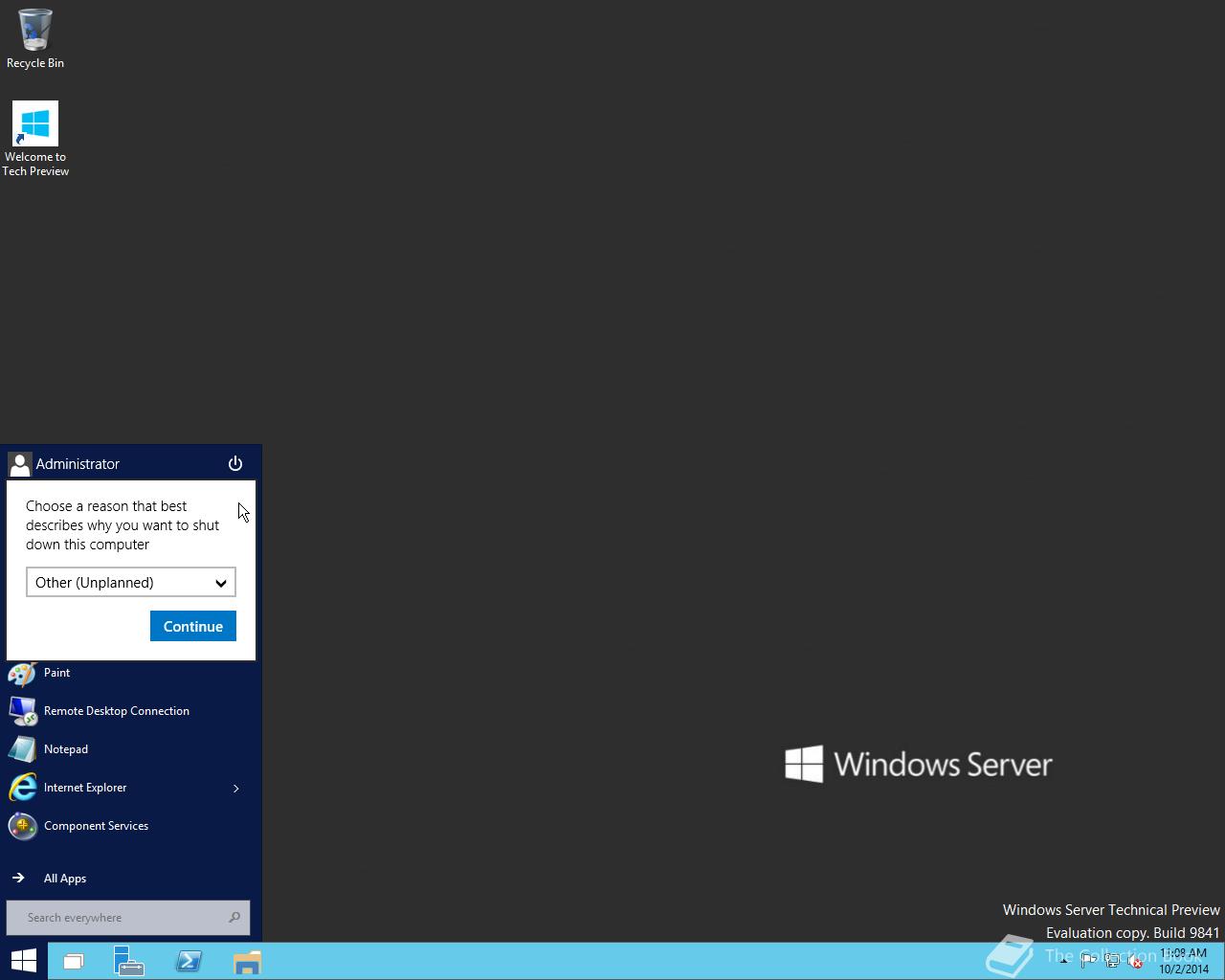Viewport: 1225px width, 980px height.
Task: Open Task View on taskbar
Action: pos(74,961)
